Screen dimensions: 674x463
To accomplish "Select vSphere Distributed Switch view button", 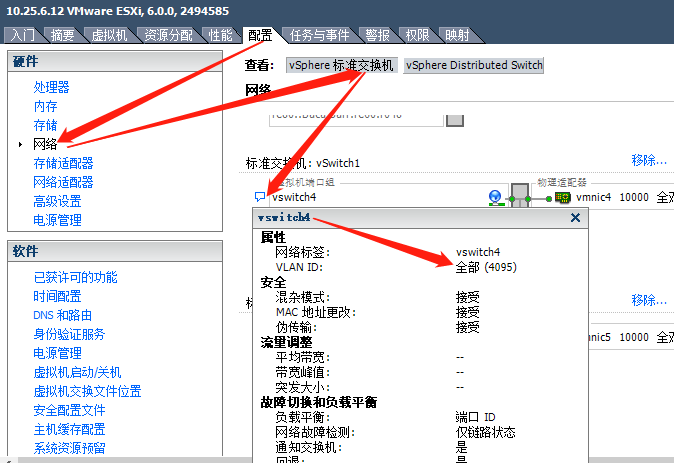I will [474, 65].
